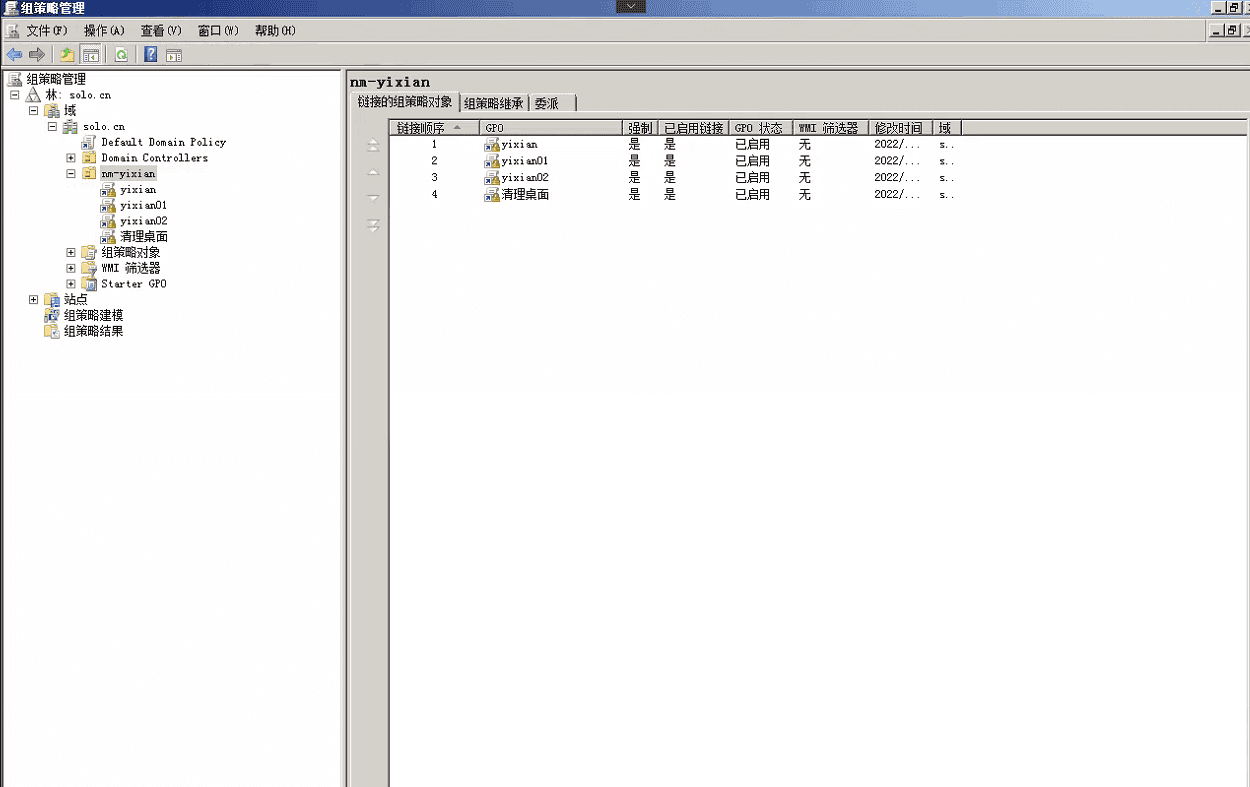Click the WMI 筛选器 column header
This screenshot has width=1250, height=787.
pos(830,128)
